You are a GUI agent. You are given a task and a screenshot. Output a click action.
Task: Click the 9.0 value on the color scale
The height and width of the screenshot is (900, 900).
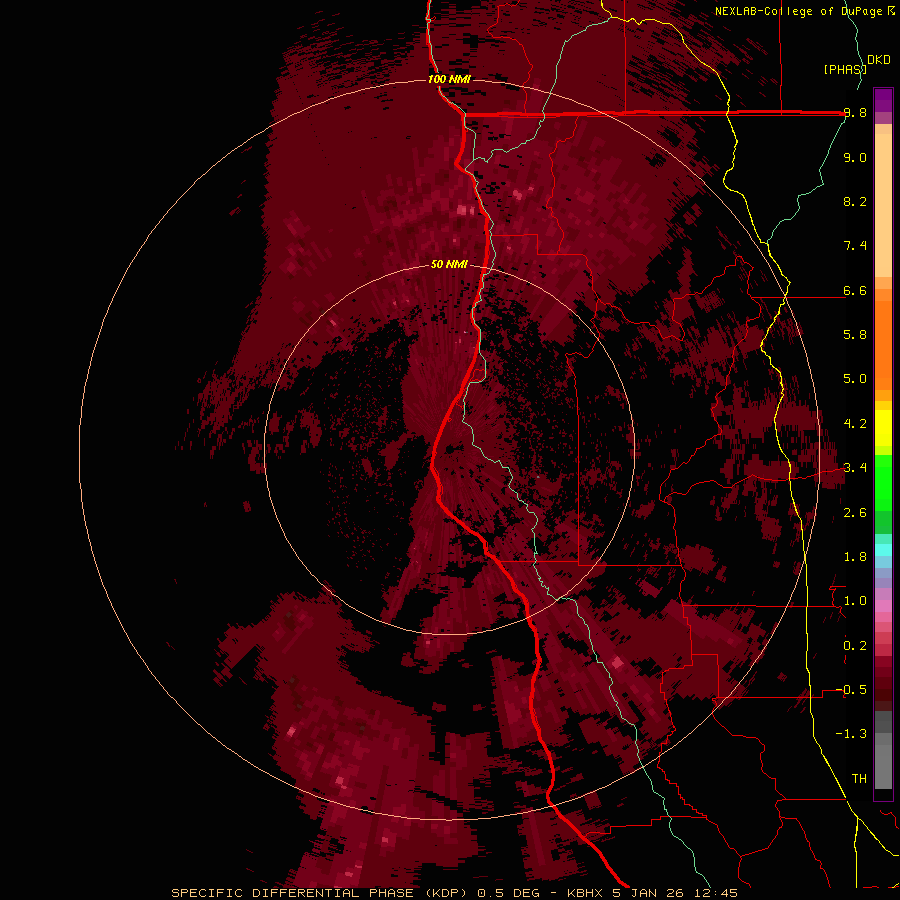[855, 157]
